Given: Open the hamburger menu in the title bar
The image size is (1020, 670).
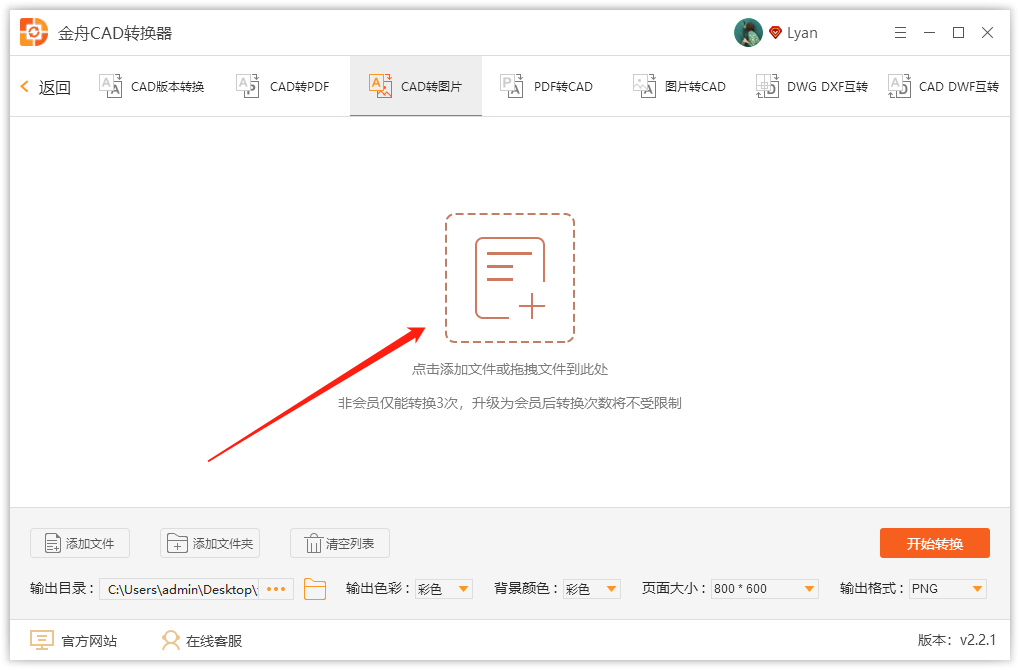Looking at the screenshot, I should [900, 32].
